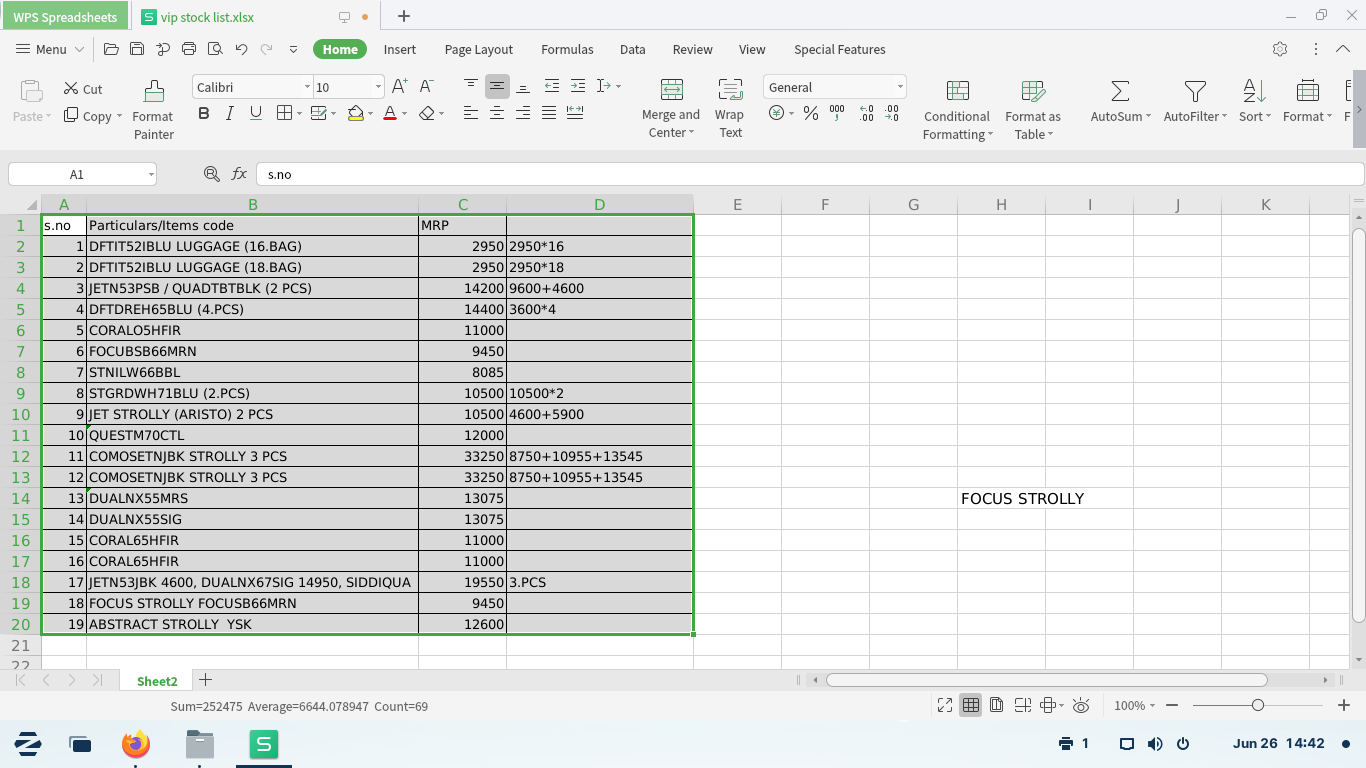Viewport: 1366px width, 768px height.
Task: Click the AutoSum sigma icon
Action: (x=1120, y=92)
